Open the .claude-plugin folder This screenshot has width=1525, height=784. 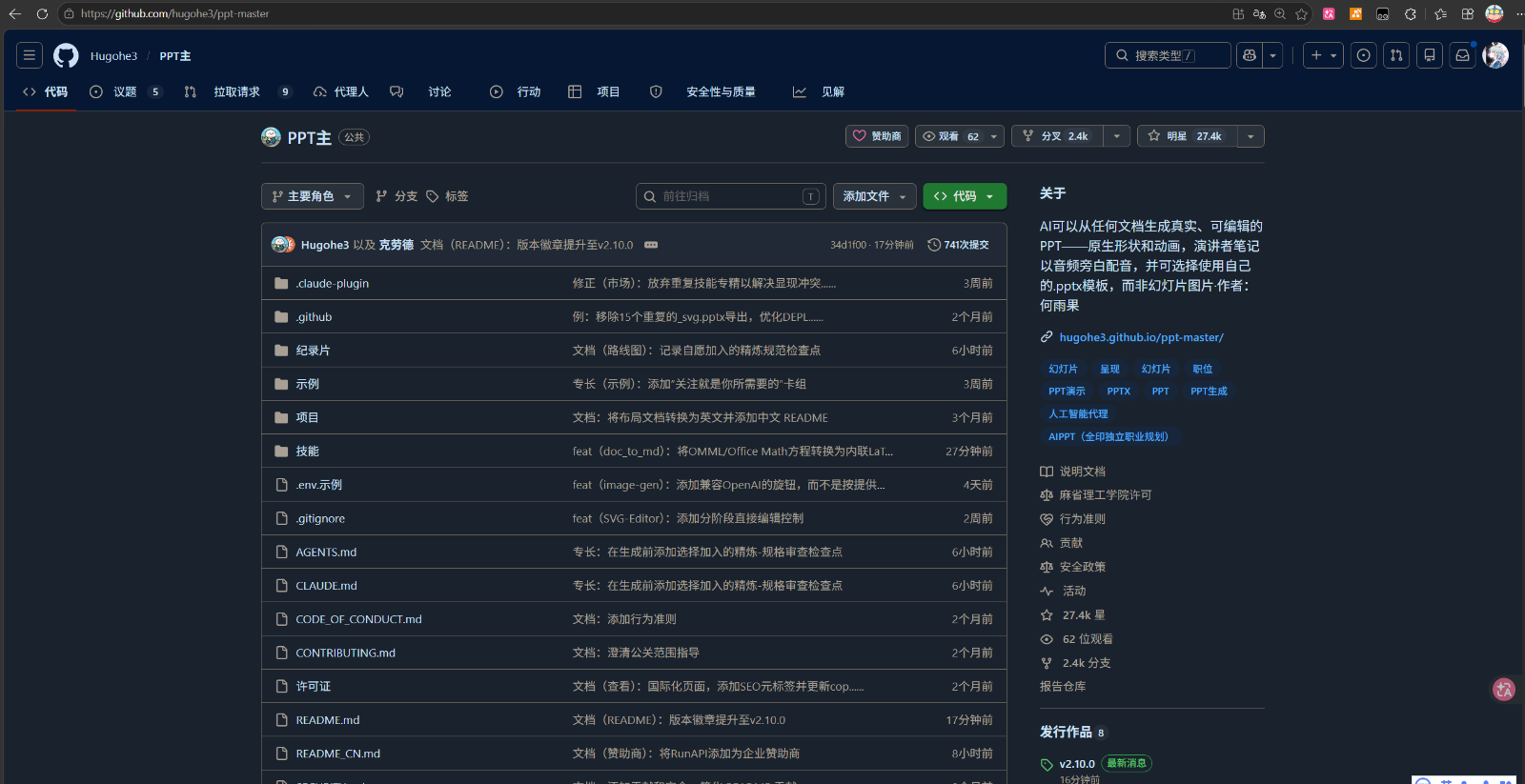point(332,284)
